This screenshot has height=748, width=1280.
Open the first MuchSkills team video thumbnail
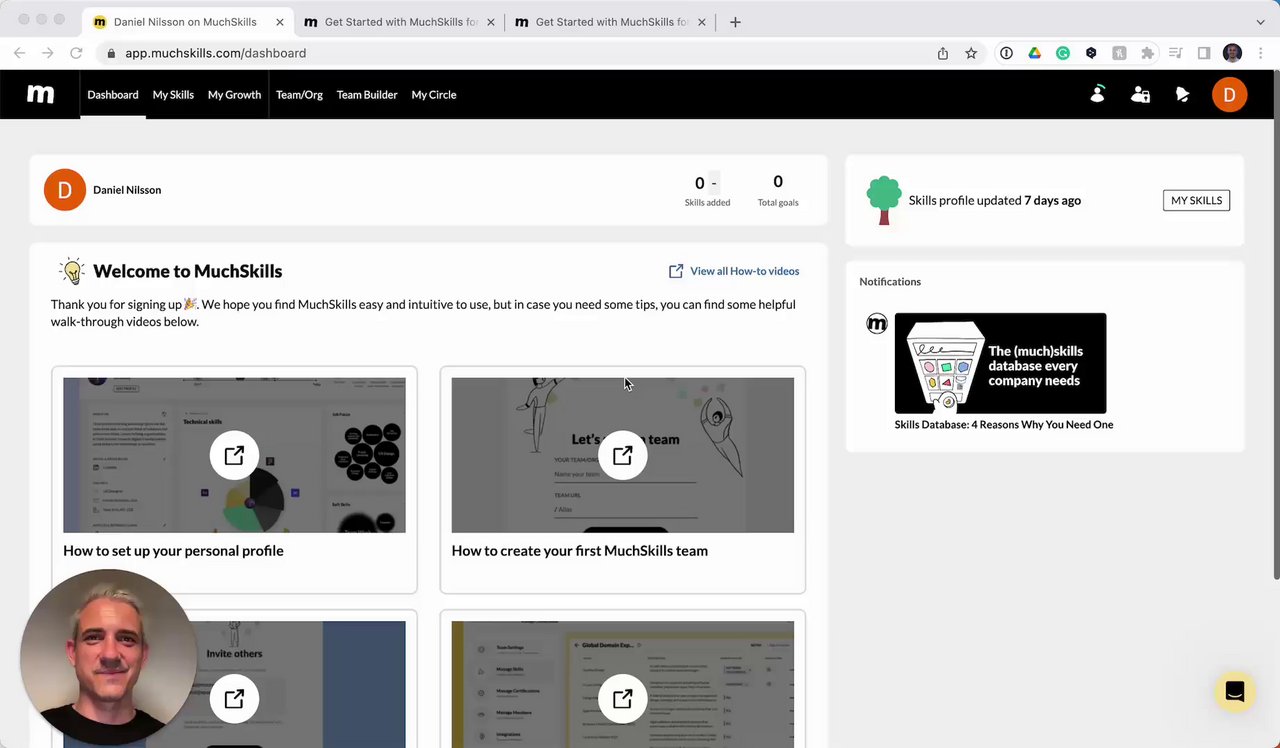click(623, 455)
